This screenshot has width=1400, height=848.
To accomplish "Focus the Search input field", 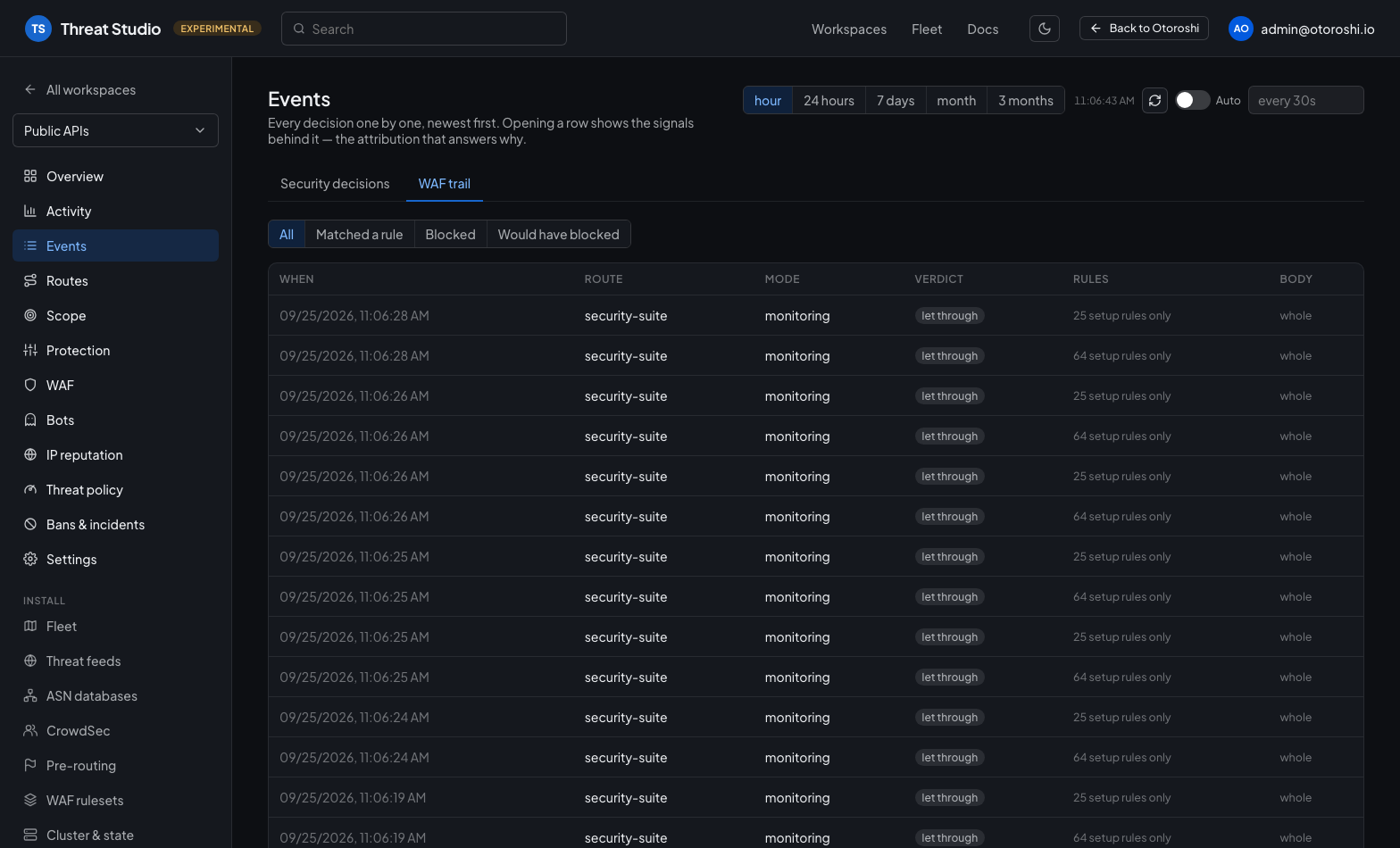I will coord(424,29).
